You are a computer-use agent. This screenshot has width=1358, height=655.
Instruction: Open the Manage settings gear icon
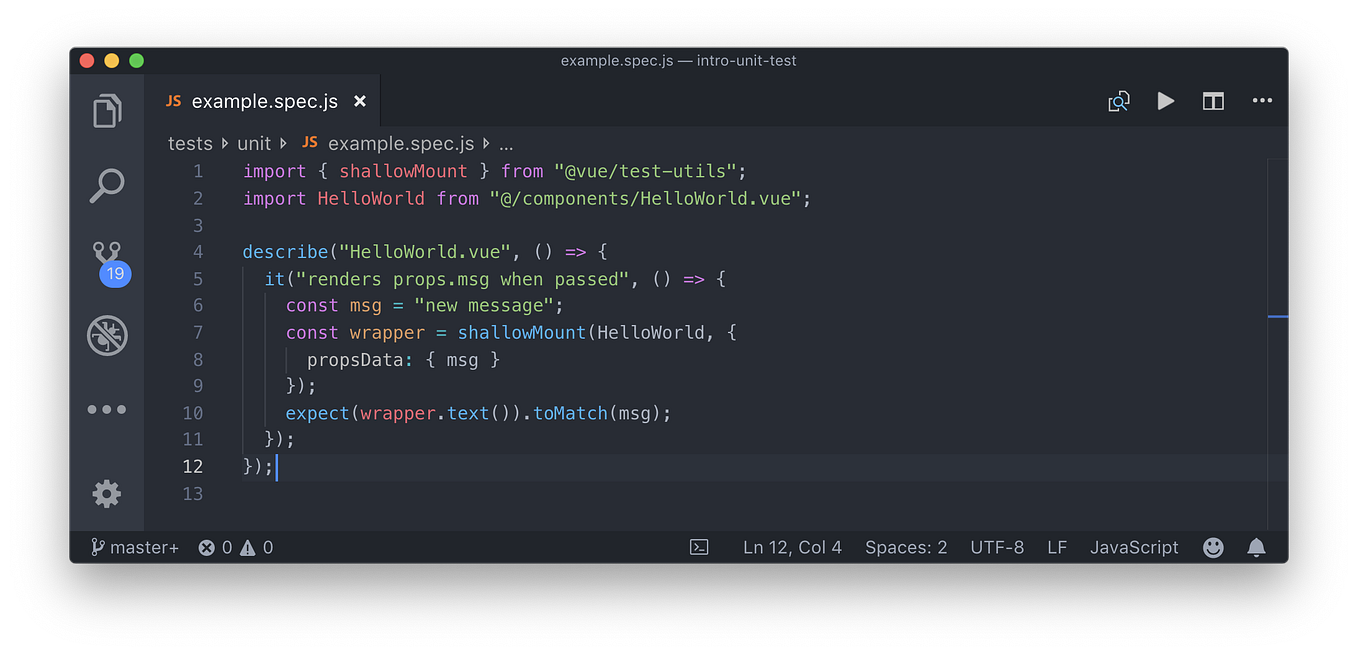[x=107, y=494]
